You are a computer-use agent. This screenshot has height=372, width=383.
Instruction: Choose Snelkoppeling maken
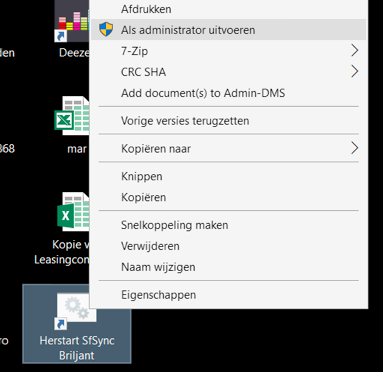pos(229,225)
